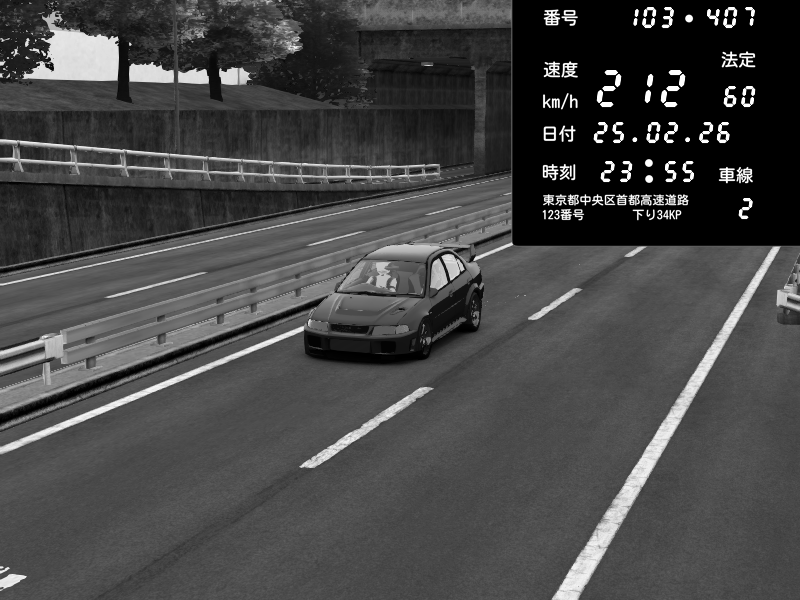
Task: Click the 速度 speed label
Action: 560,70
